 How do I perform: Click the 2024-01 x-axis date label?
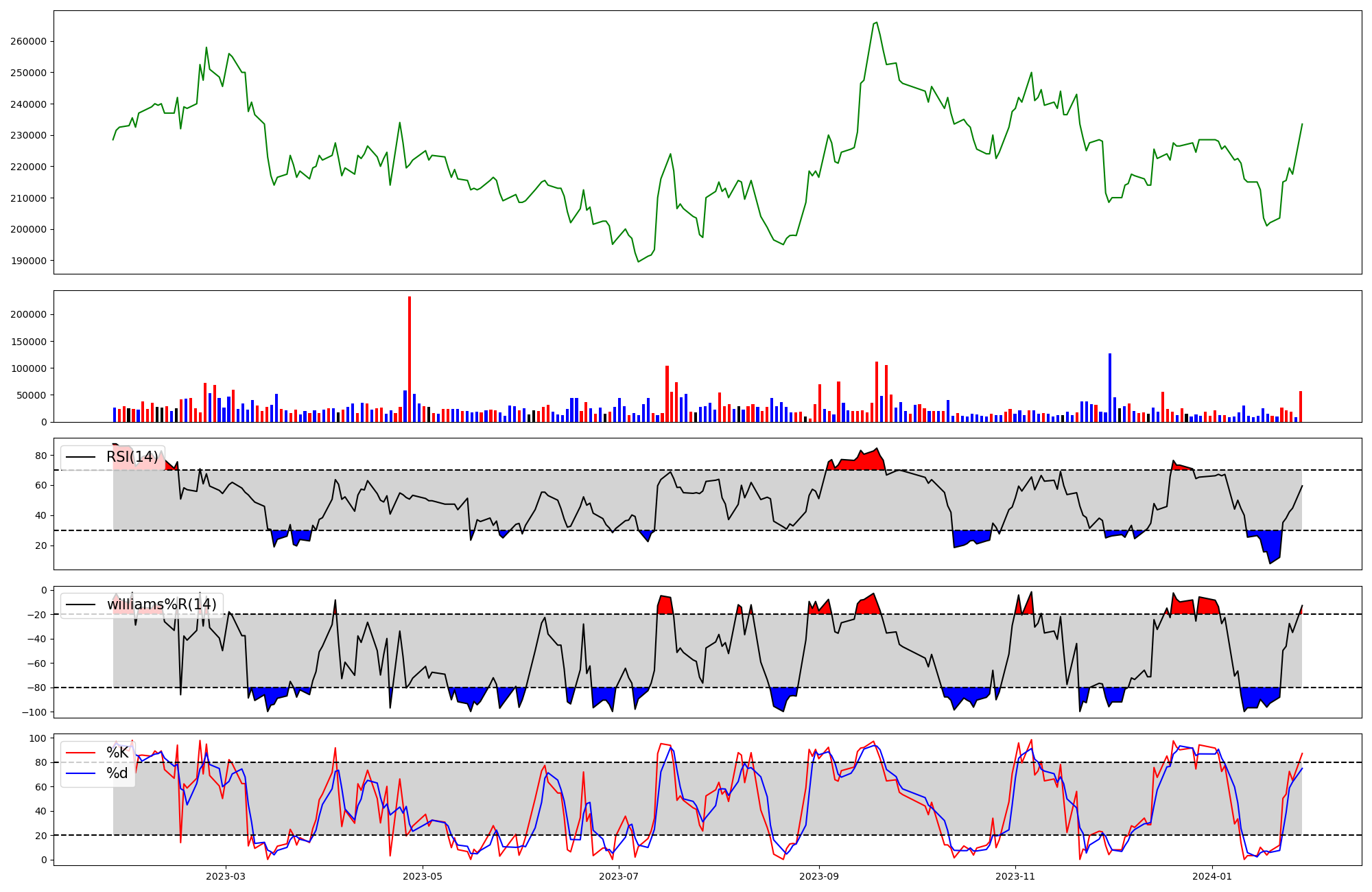coord(1212,876)
